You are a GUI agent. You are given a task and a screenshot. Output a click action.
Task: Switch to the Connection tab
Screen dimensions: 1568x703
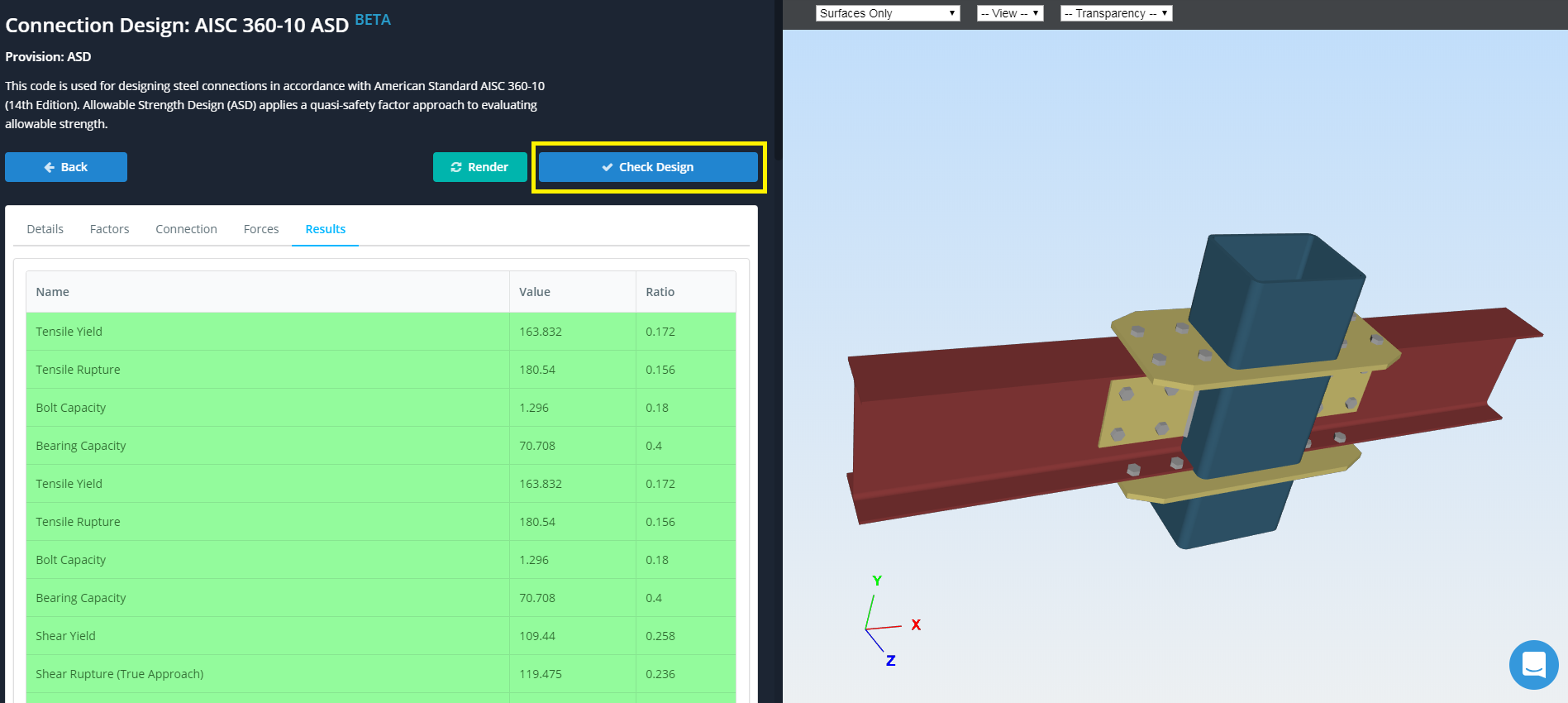pos(186,229)
